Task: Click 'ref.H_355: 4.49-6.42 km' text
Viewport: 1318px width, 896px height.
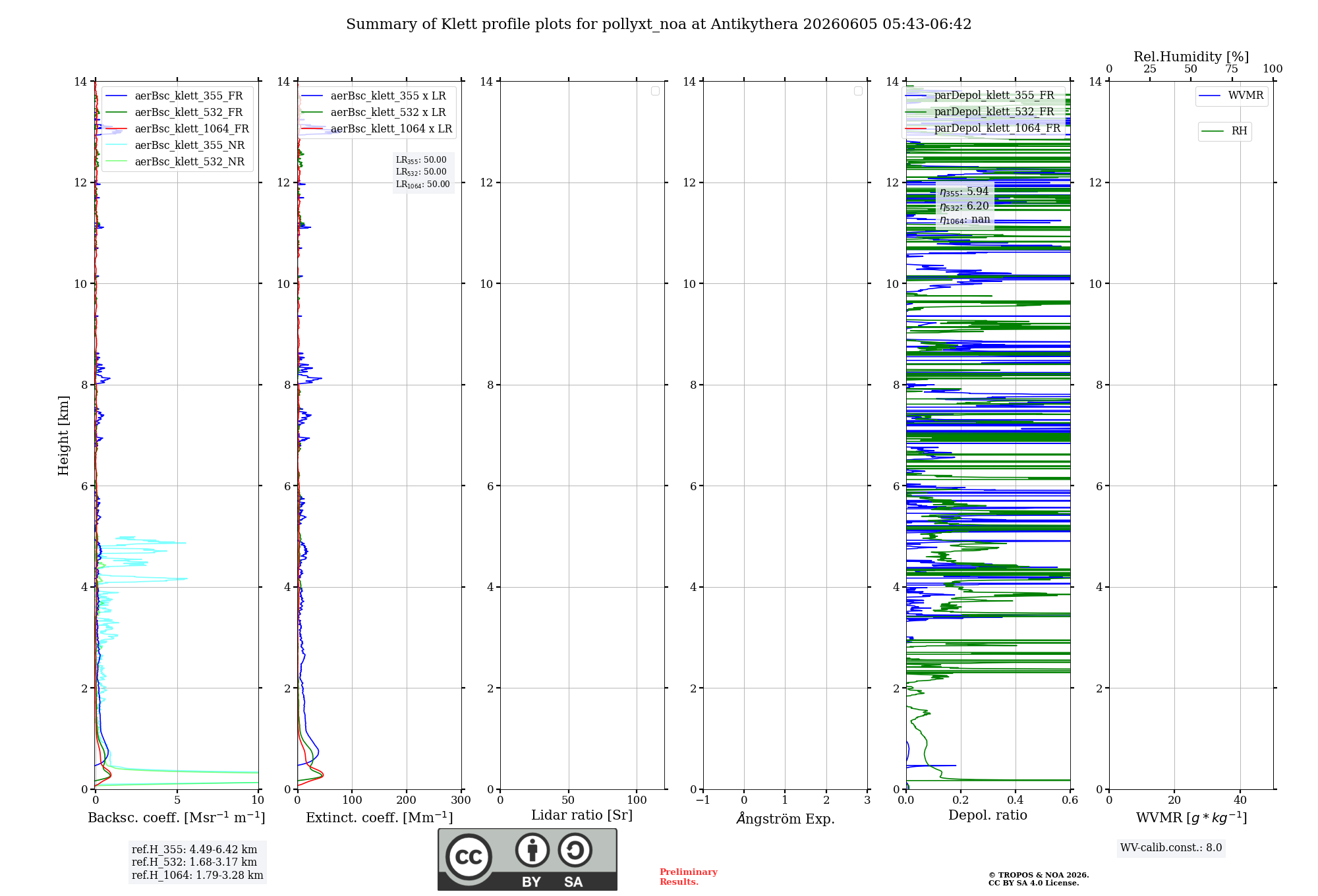Action: [194, 850]
